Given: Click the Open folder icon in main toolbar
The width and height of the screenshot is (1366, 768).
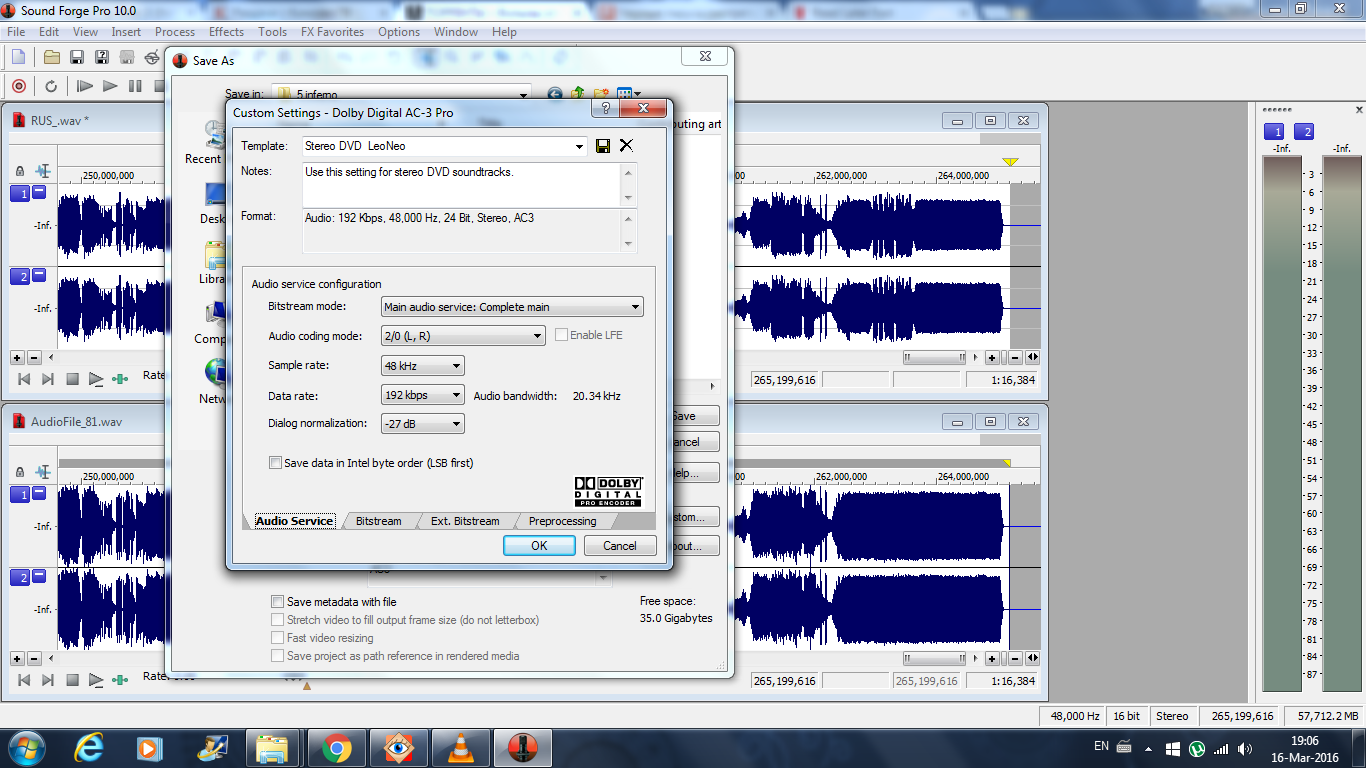Looking at the screenshot, I should tap(52, 57).
